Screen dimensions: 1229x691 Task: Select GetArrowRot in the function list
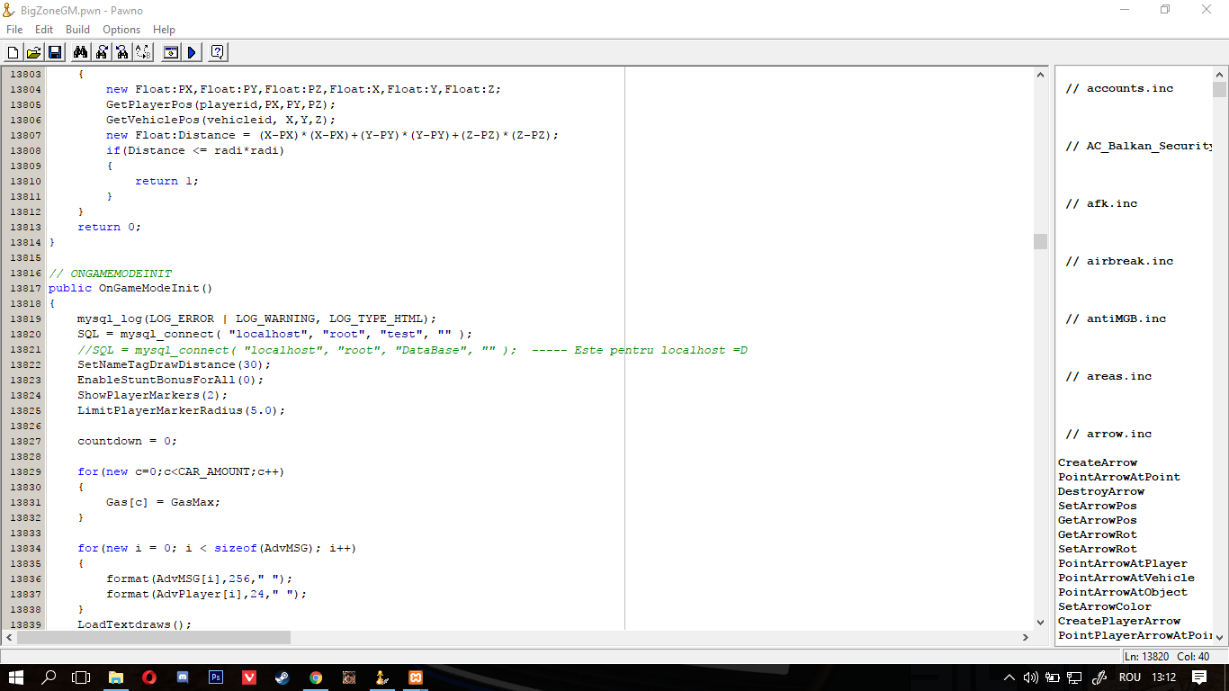tap(1097, 535)
